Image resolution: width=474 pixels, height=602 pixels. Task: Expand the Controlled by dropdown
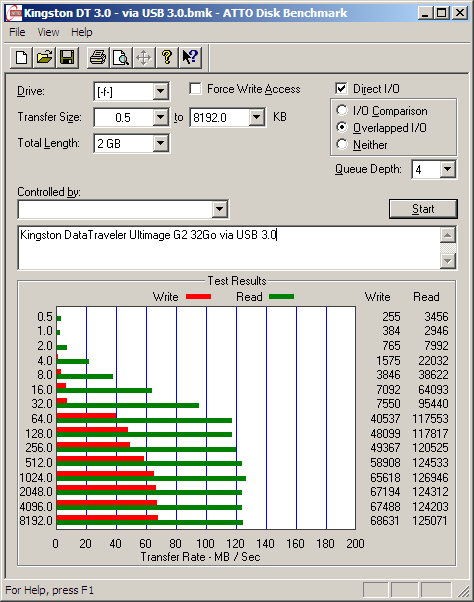(220, 209)
